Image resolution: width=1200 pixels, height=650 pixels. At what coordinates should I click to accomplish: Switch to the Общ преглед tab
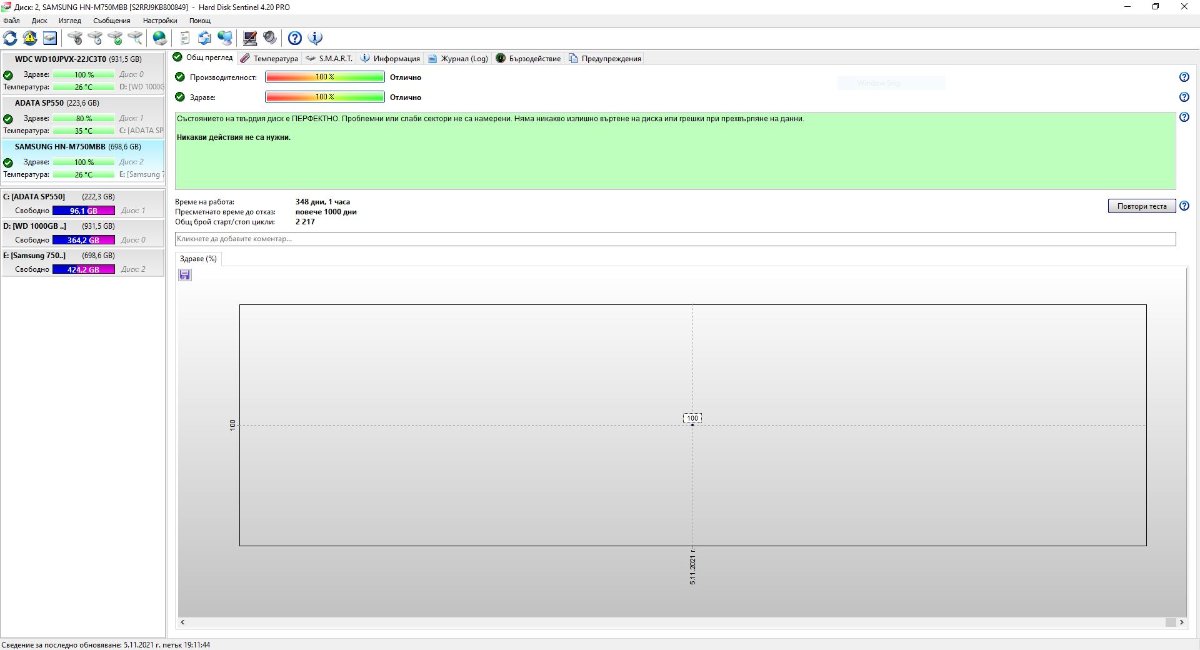pyautogui.click(x=203, y=58)
